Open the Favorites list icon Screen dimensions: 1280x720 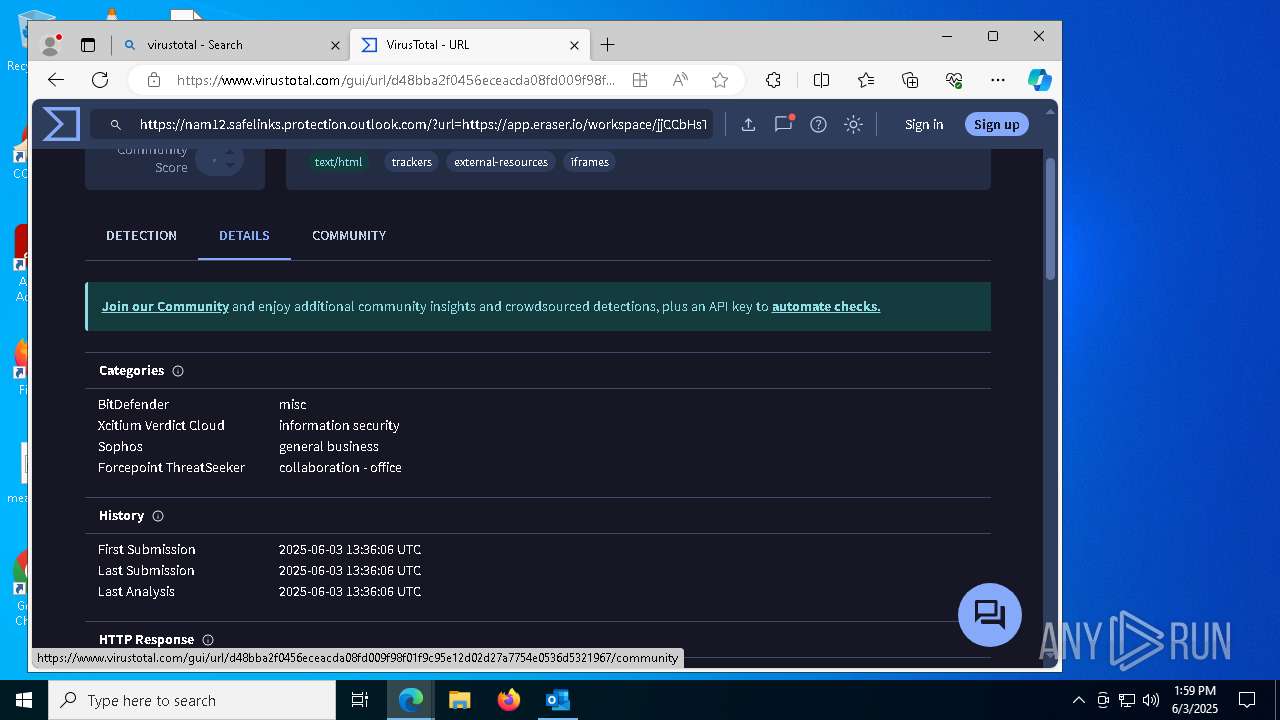tap(866, 80)
